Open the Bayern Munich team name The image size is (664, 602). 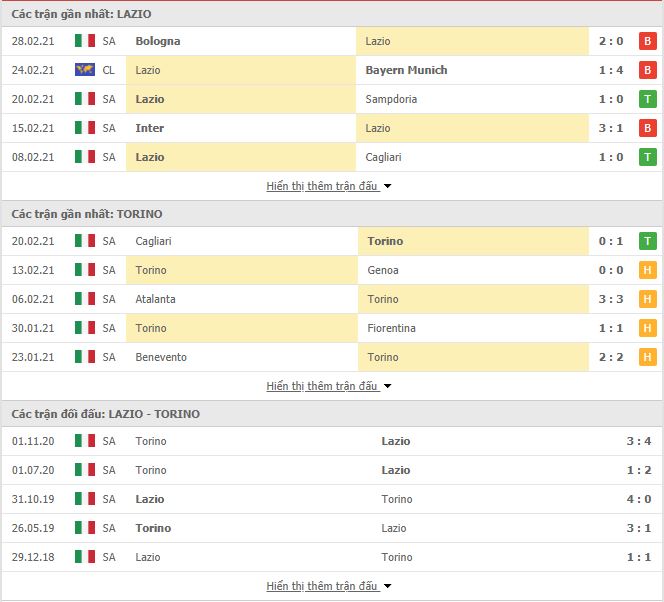[406, 70]
